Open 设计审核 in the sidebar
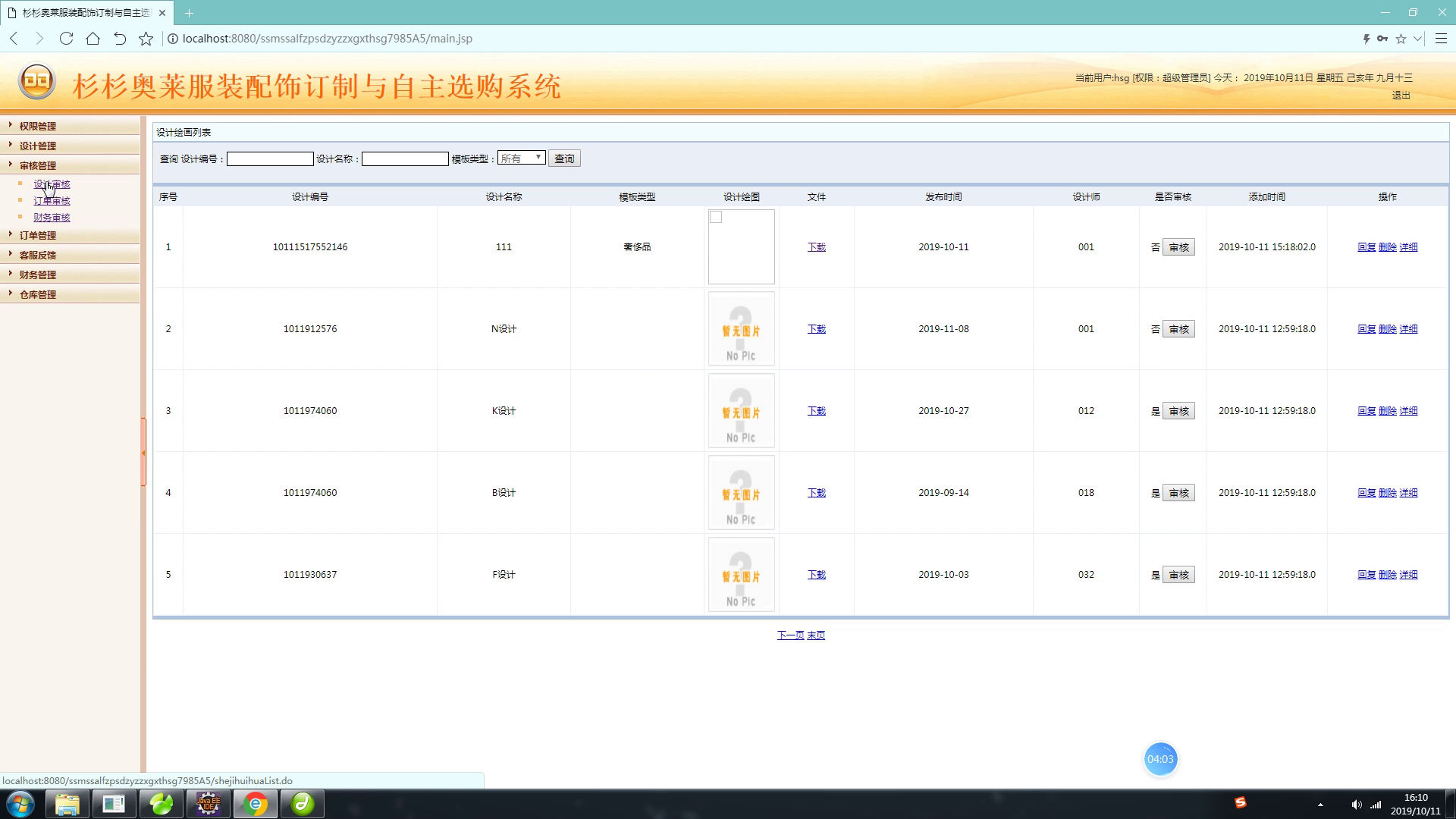Screen dimensions: 1456x819 52,184
